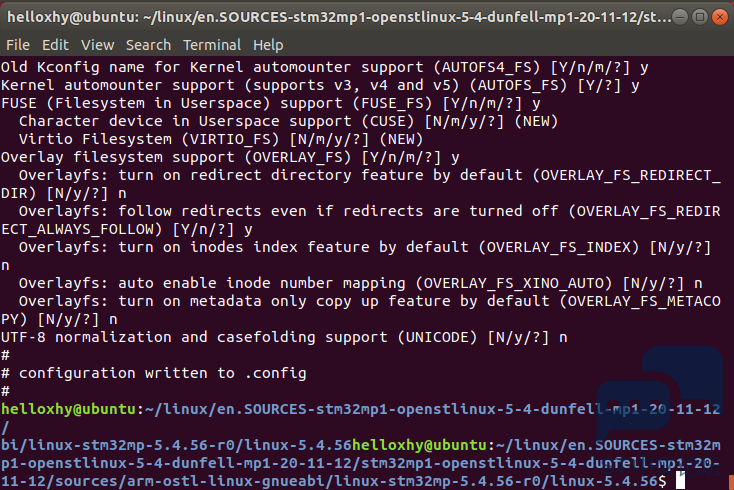
Task: Open the File menu
Action: point(18,45)
